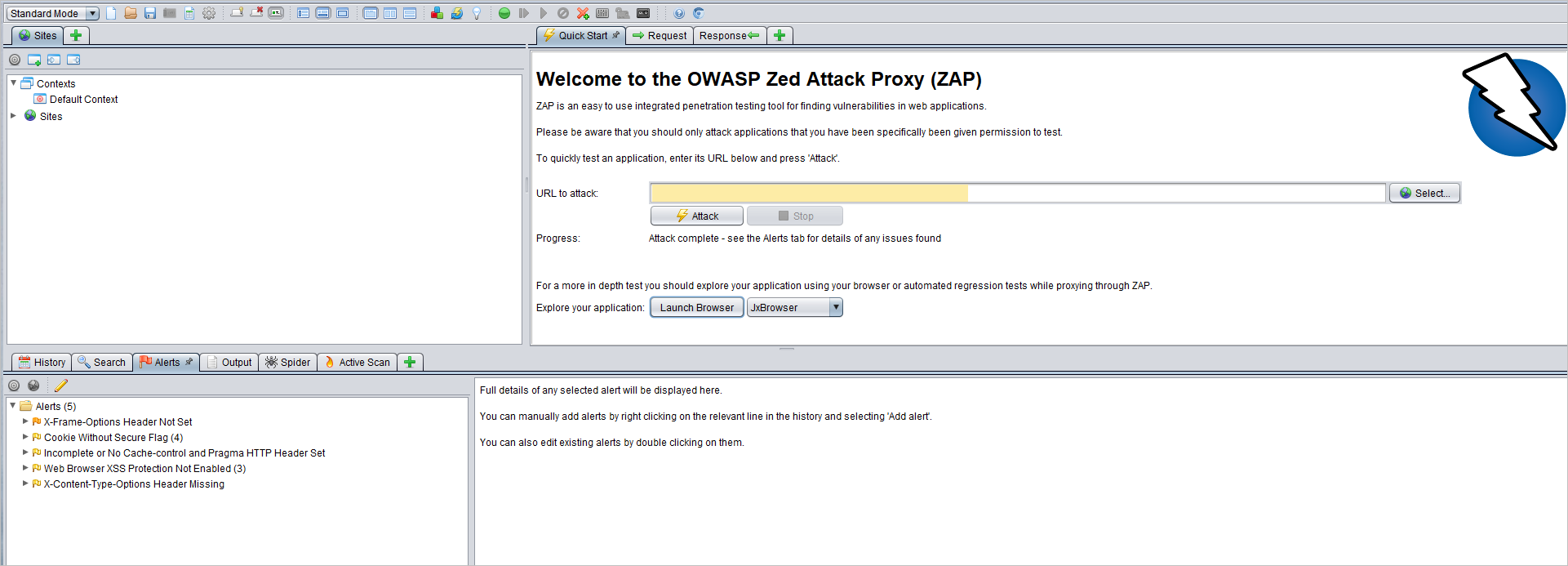The image size is (1568, 566).
Task: Toggle showing tab names and icons
Action: tap(276, 13)
